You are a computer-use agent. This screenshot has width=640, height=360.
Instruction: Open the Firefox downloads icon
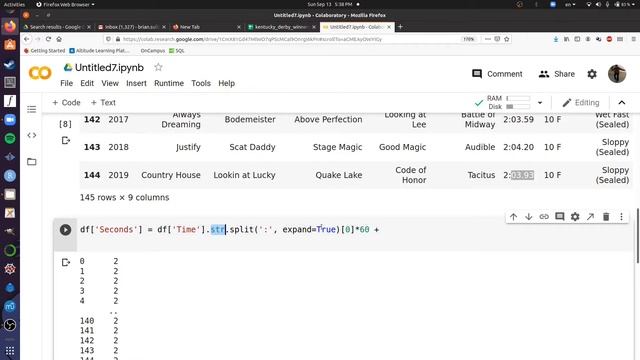[556, 39]
